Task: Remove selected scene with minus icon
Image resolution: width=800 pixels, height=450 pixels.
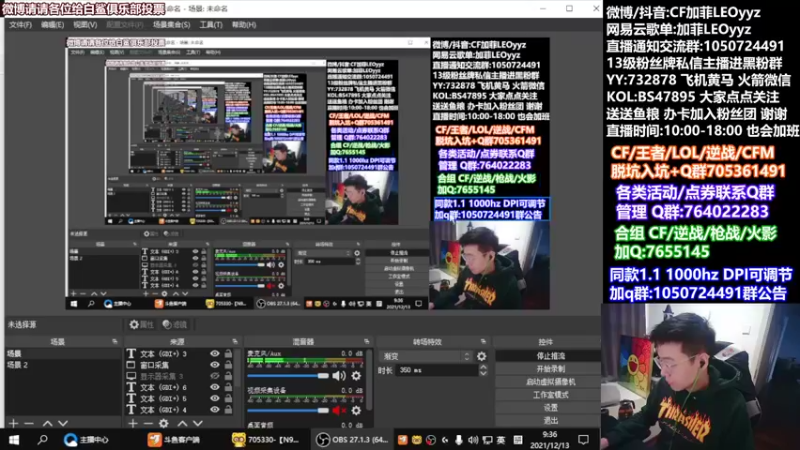Action: click(29, 423)
